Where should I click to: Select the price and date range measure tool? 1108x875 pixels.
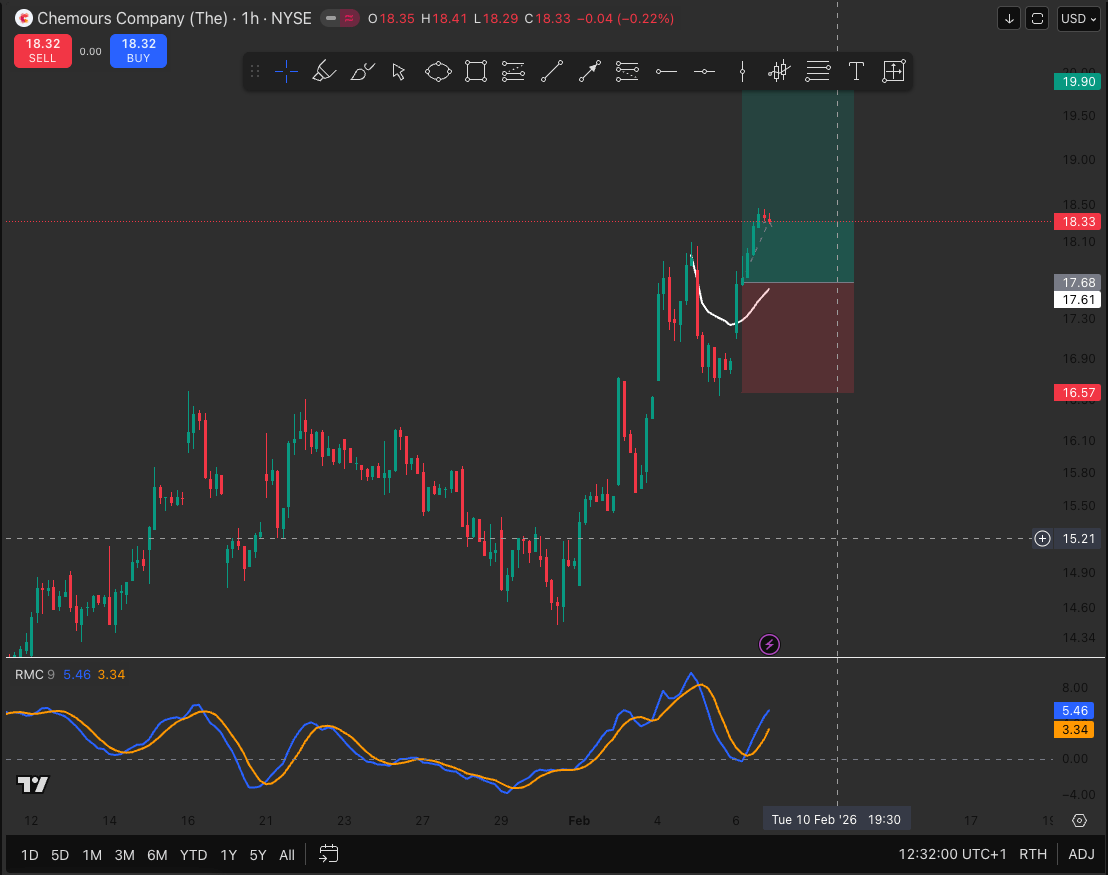coord(894,71)
